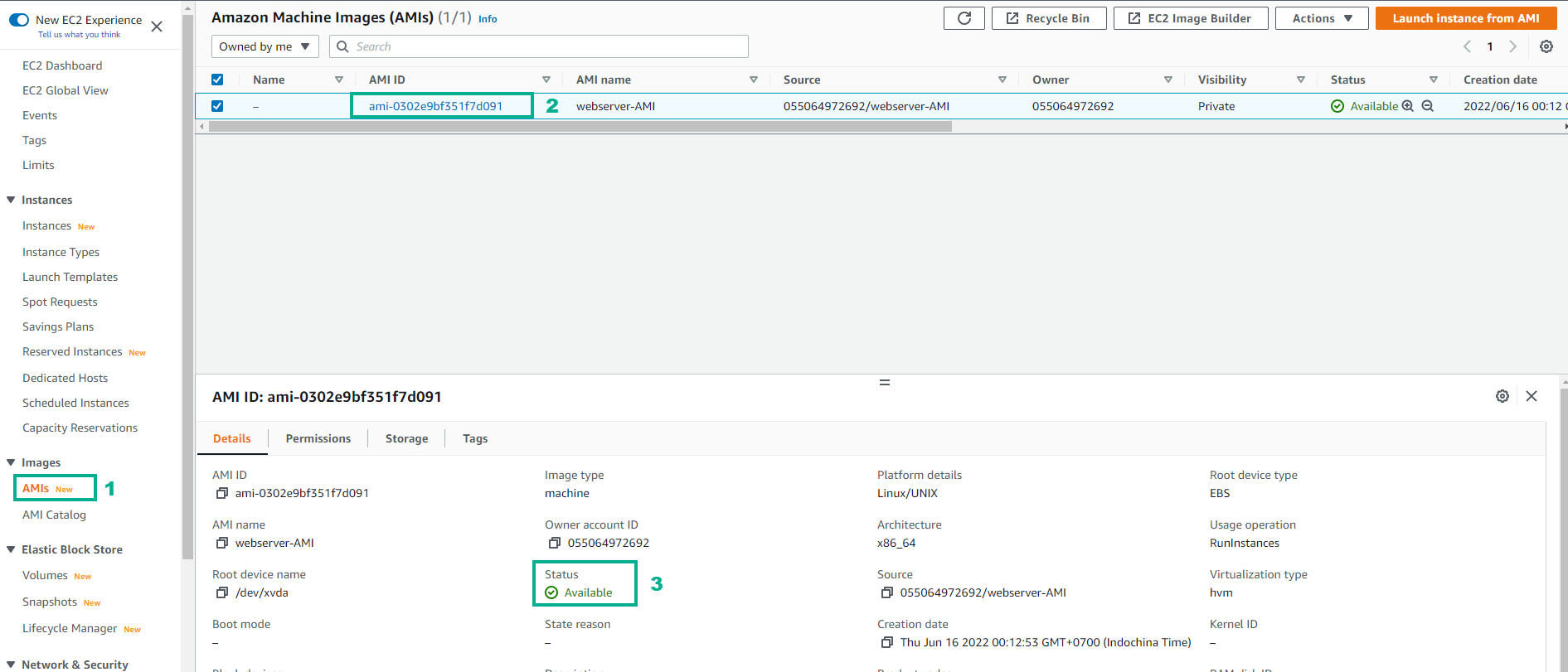Open the Info link
Image resolution: width=1568 pixels, height=672 pixels.
488,19
